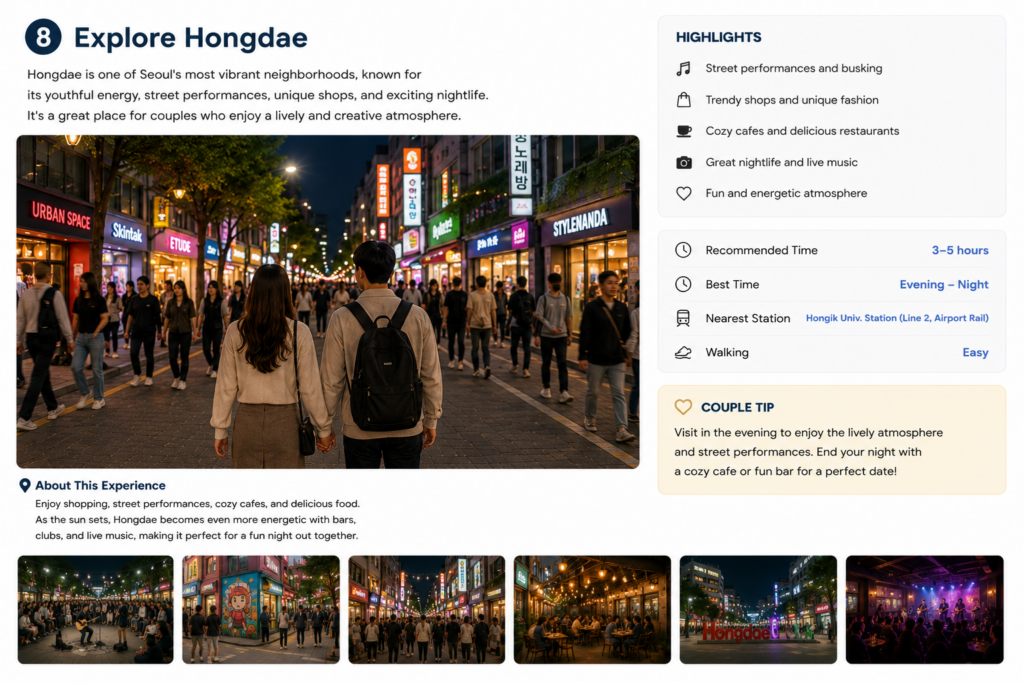
Task: Click the clock icon next to Best Time
Action: click(683, 284)
